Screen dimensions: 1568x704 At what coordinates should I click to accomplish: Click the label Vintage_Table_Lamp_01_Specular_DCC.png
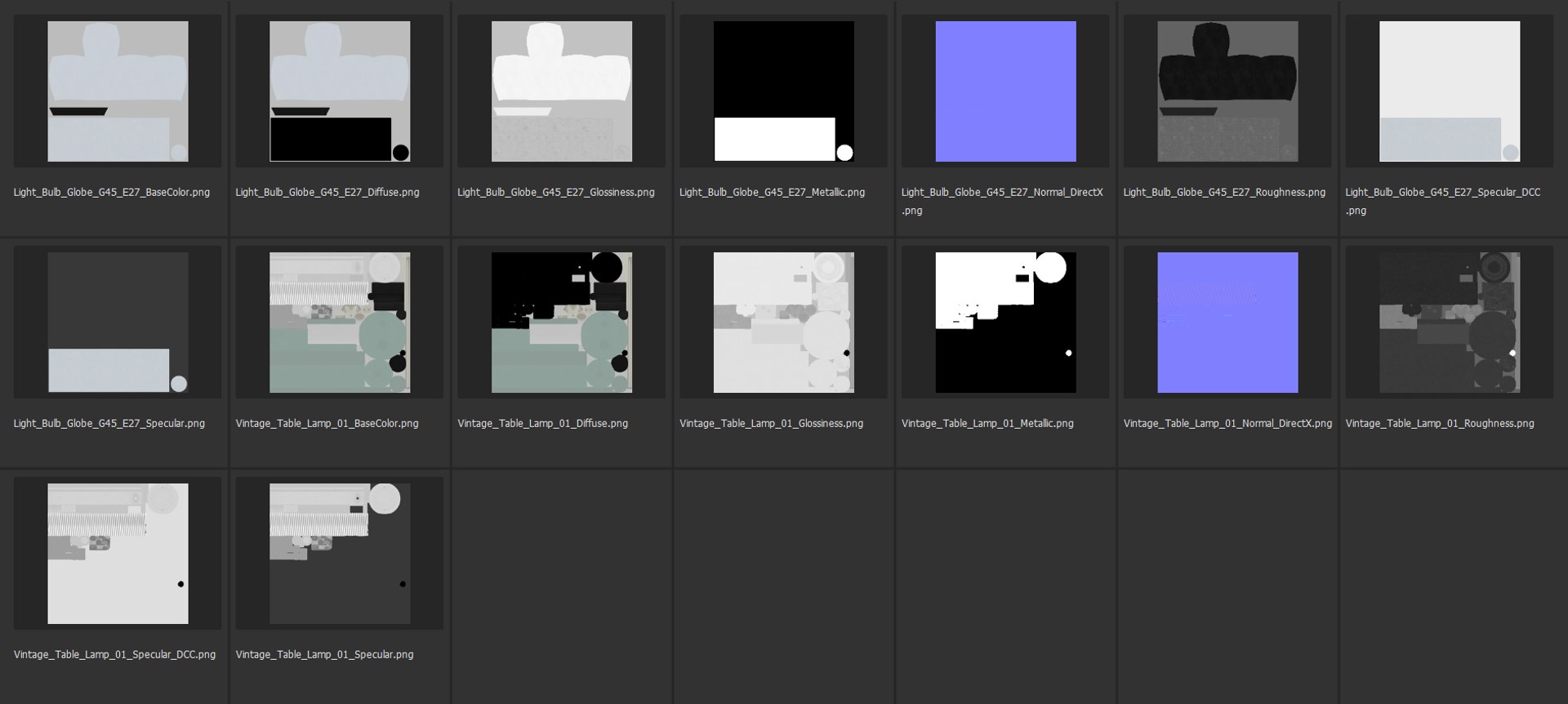pos(114,655)
